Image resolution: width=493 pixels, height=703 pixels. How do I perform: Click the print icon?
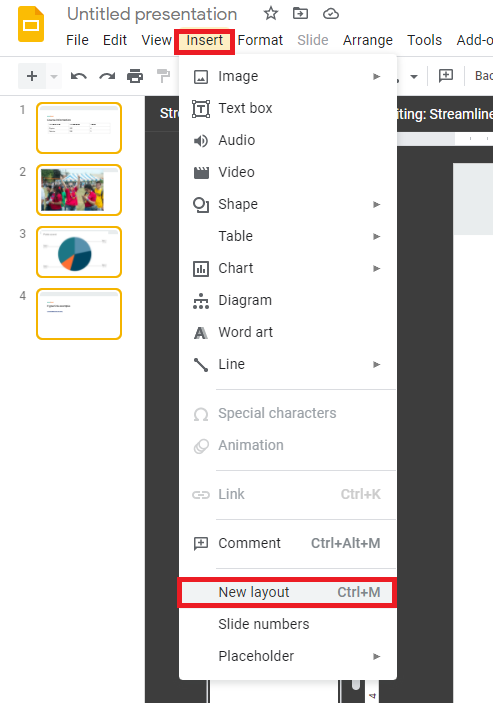coord(135,76)
